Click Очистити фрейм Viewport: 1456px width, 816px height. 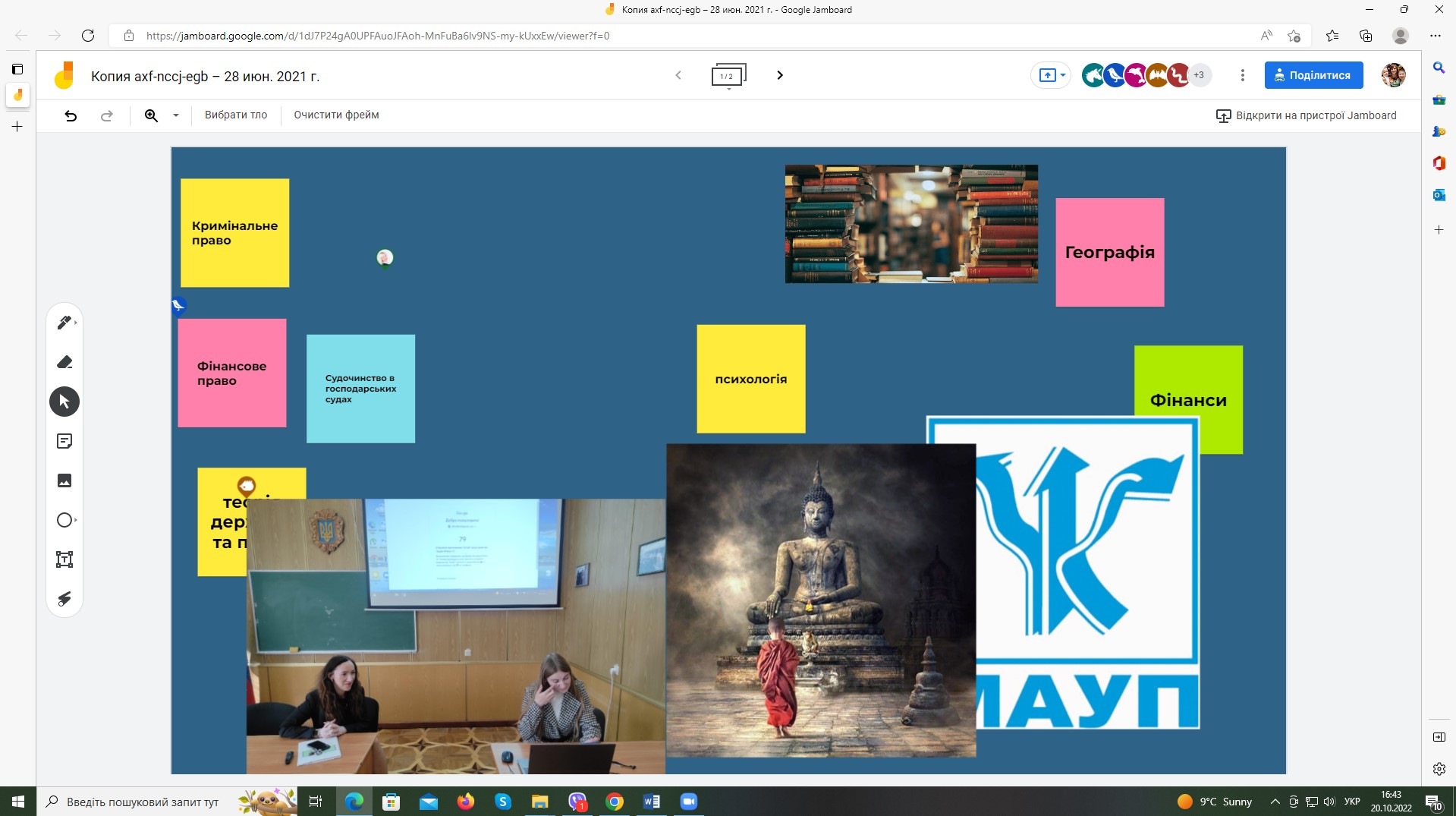click(x=336, y=115)
